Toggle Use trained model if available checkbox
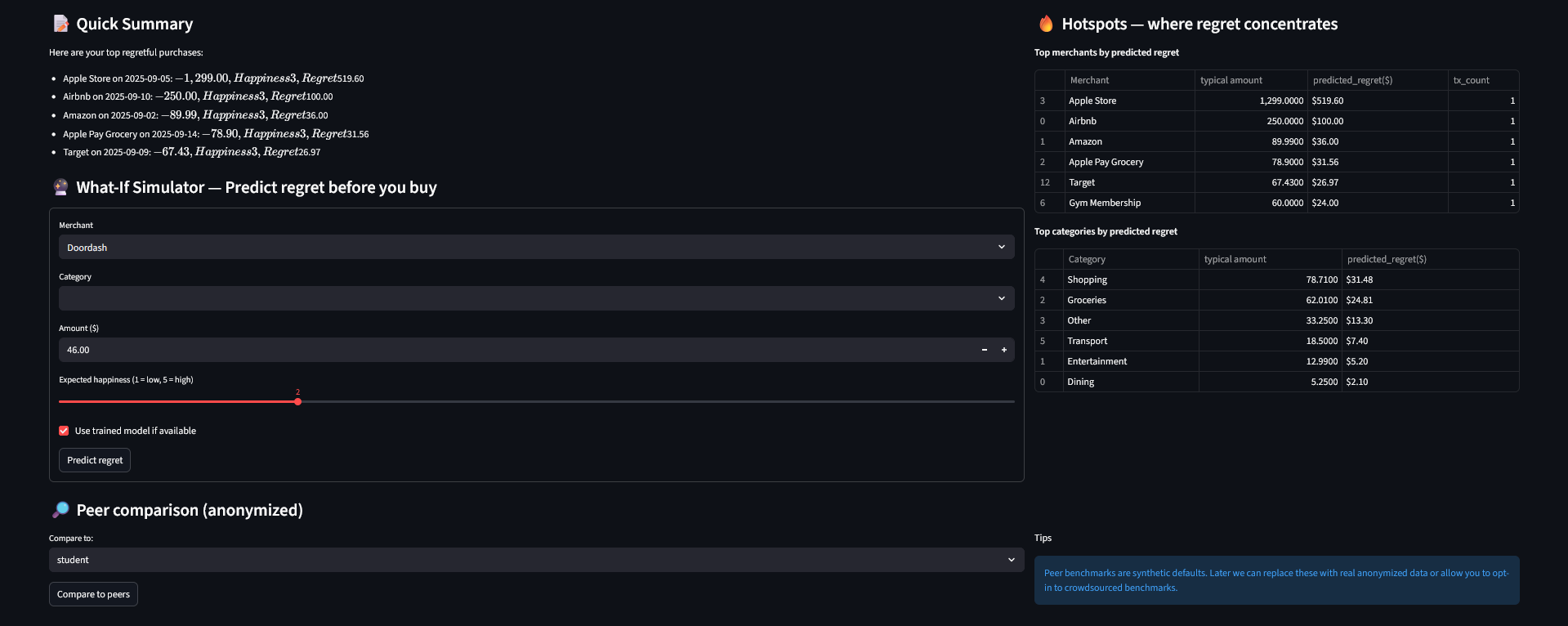1568x626 pixels. tap(64, 431)
